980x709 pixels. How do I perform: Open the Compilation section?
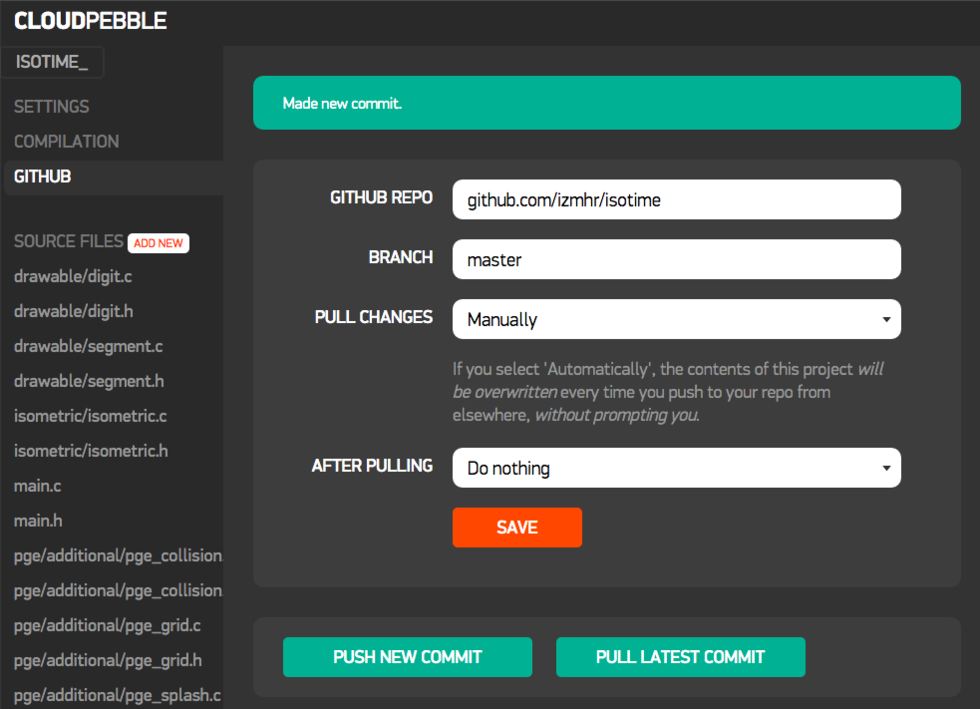tap(66, 141)
